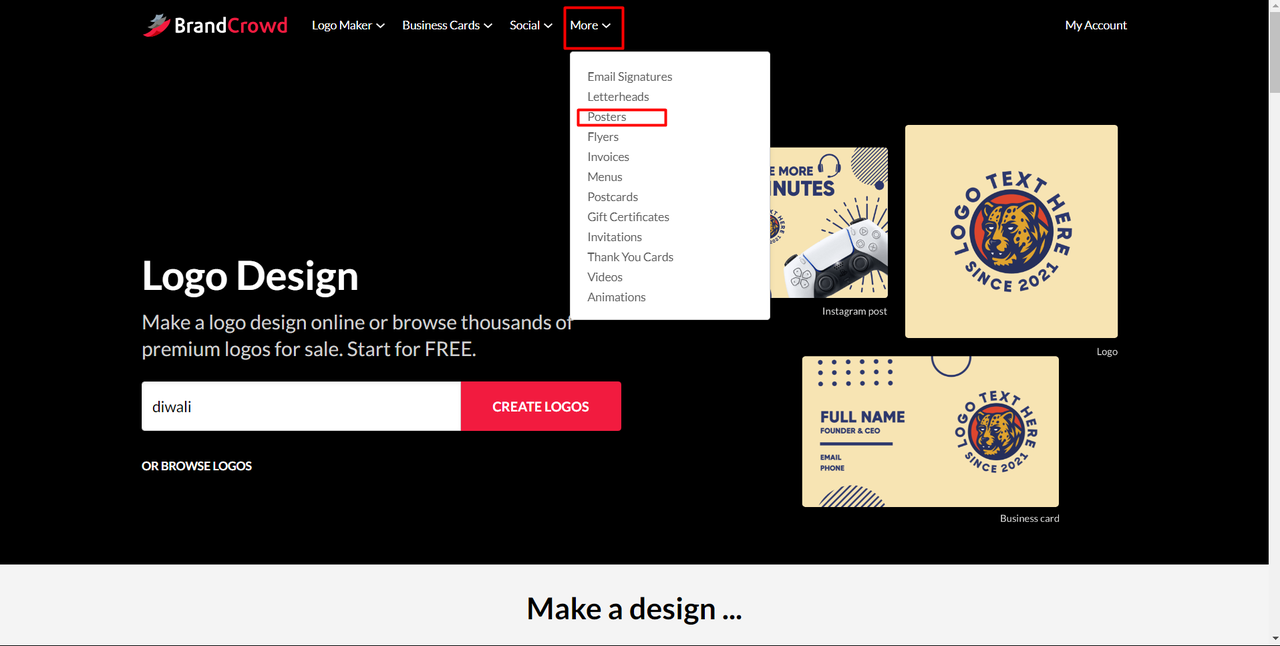The image size is (1280, 646).
Task: Open the Business card preview thumbnail
Action: tap(930, 431)
